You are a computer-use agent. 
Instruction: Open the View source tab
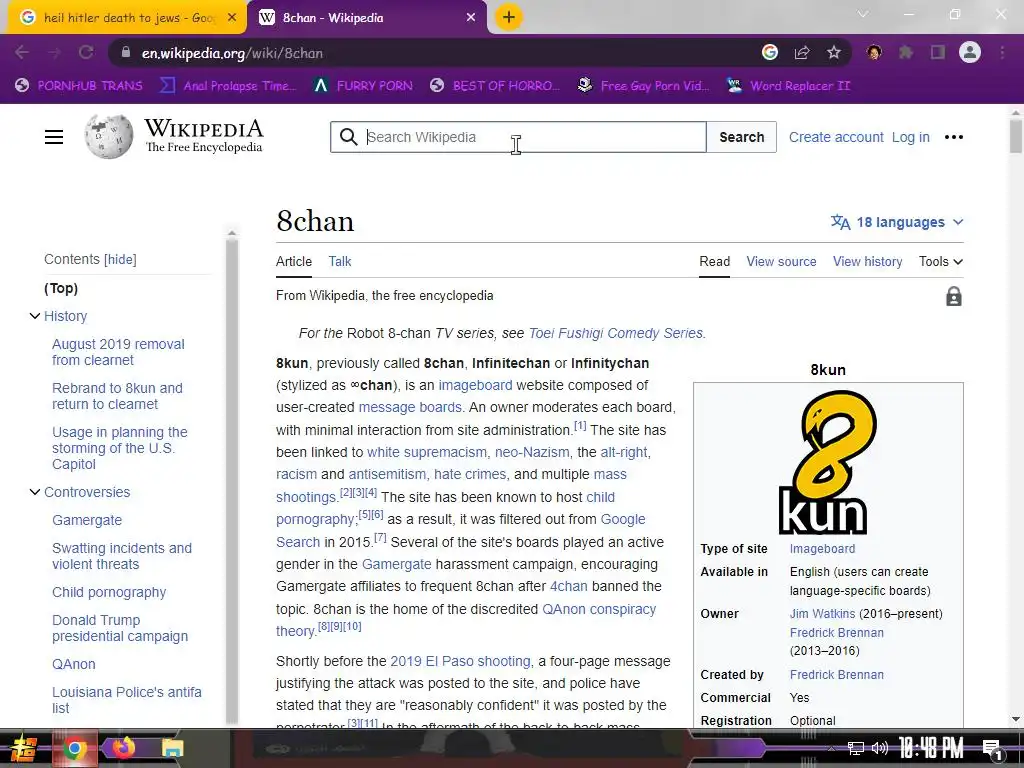781,261
